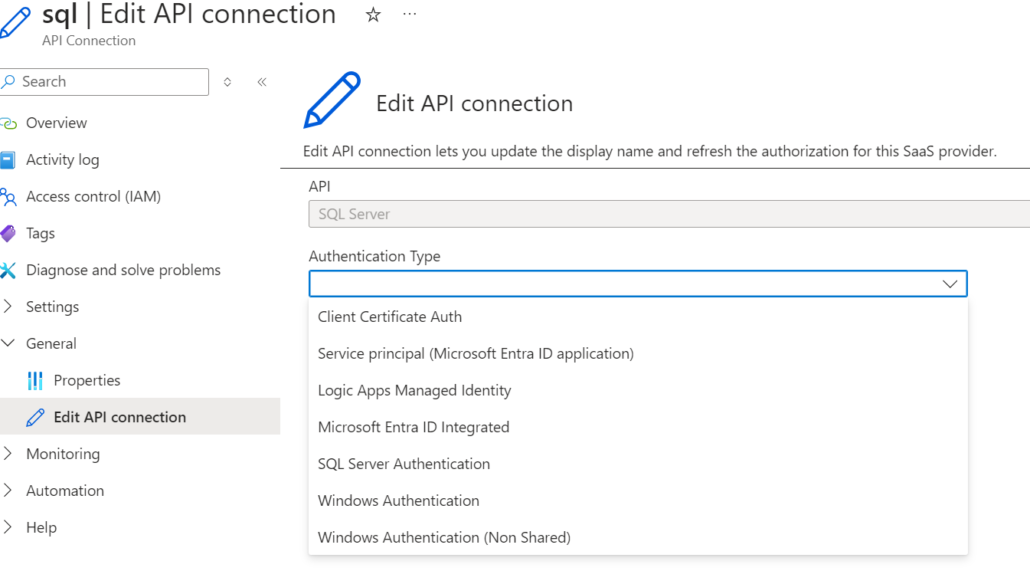
Task: Click the Properties bars icon
Action: [x=35, y=380]
